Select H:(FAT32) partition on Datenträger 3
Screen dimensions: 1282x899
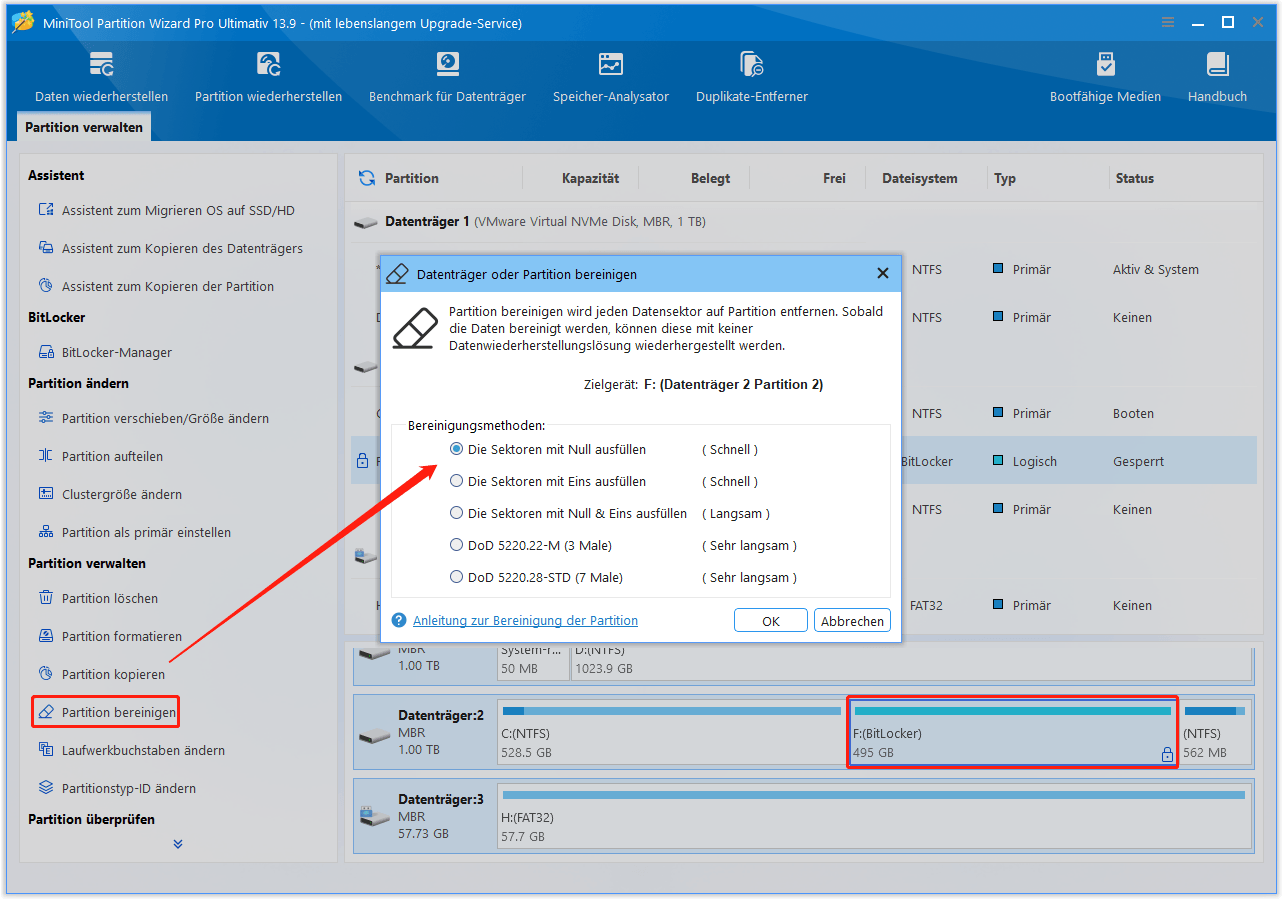click(x=875, y=818)
